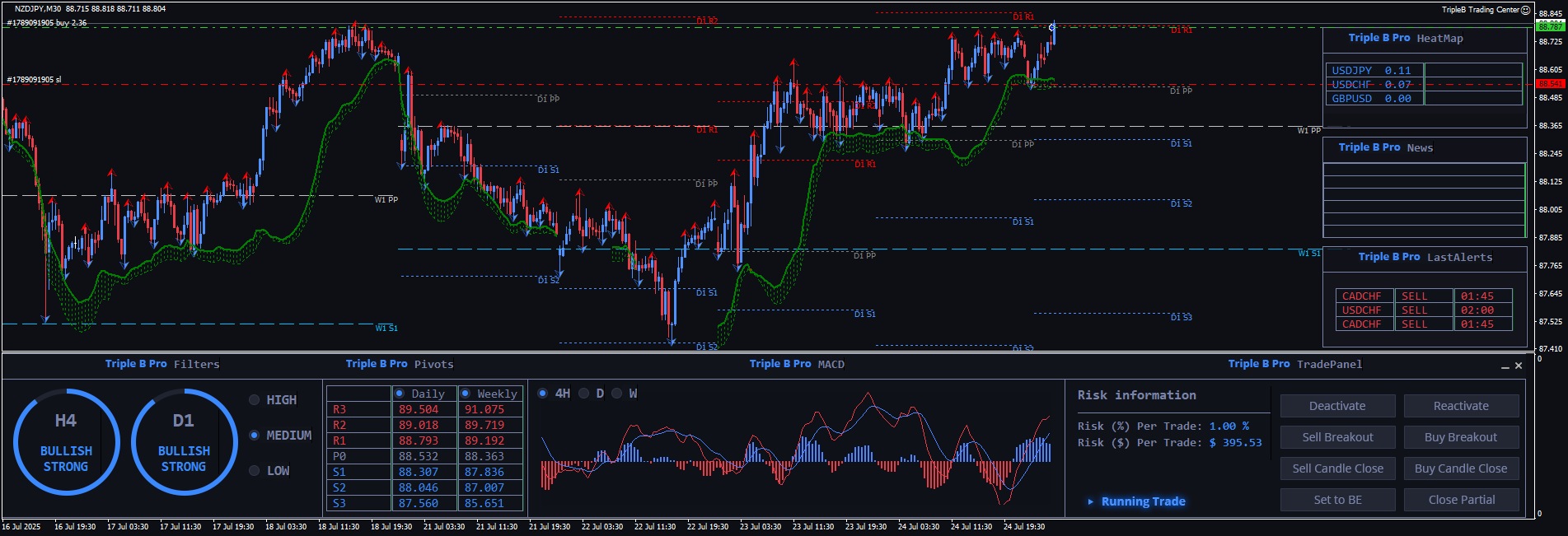
Task: Click the Set to BE button
Action: (1337, 500)
